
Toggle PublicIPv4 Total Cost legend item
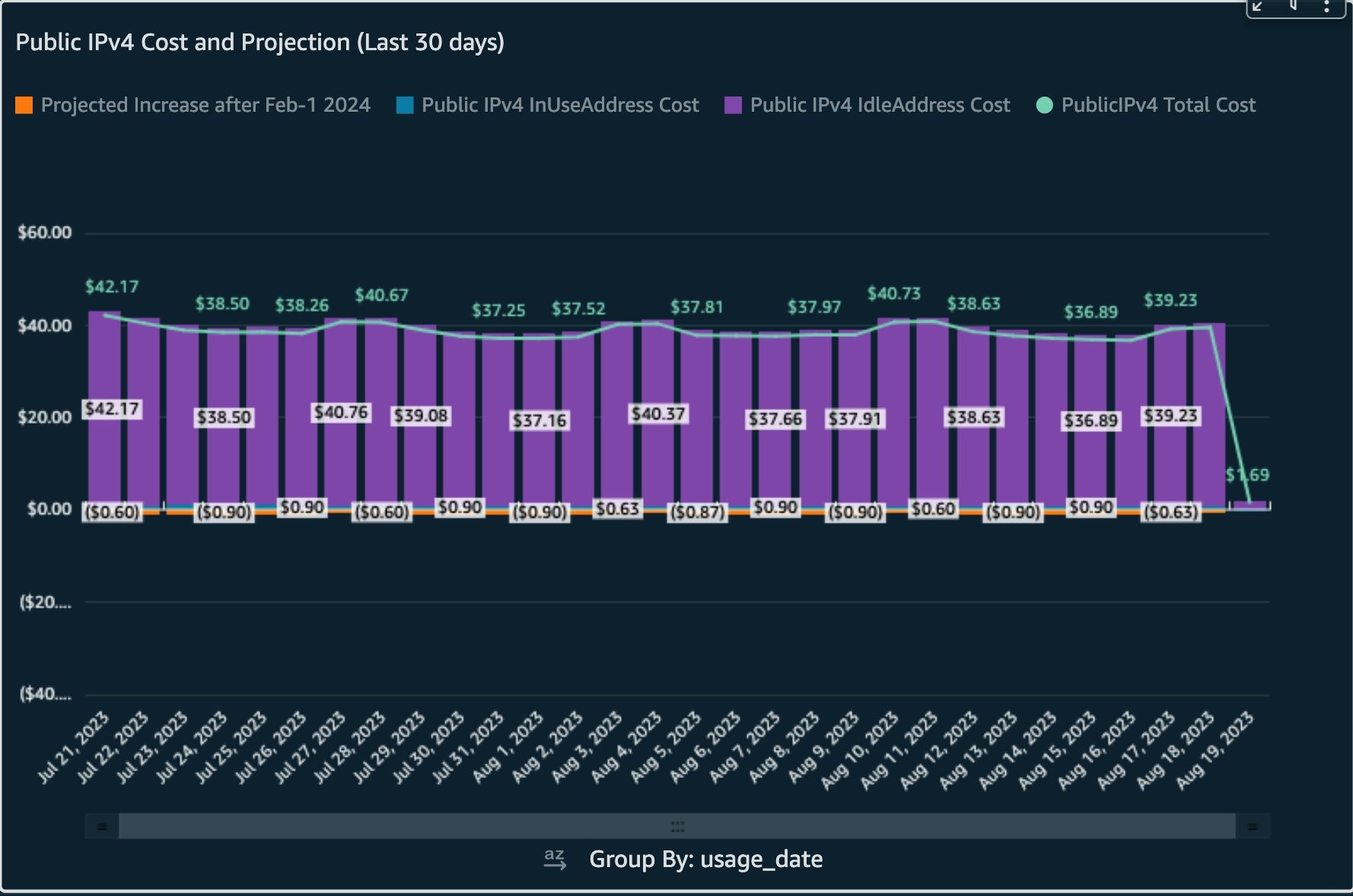pos(1157,105)
